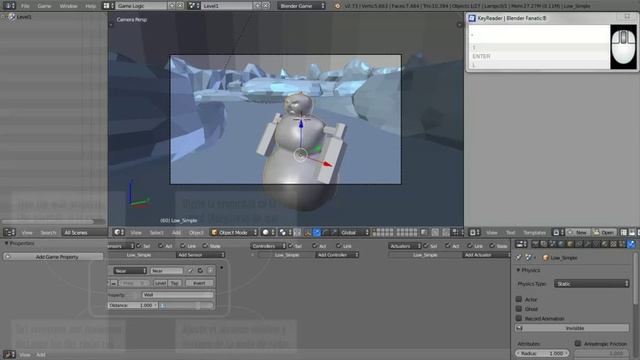Click the delete scene X icon
Viewport: 640px width, 360px height.
tap(266, 6)
